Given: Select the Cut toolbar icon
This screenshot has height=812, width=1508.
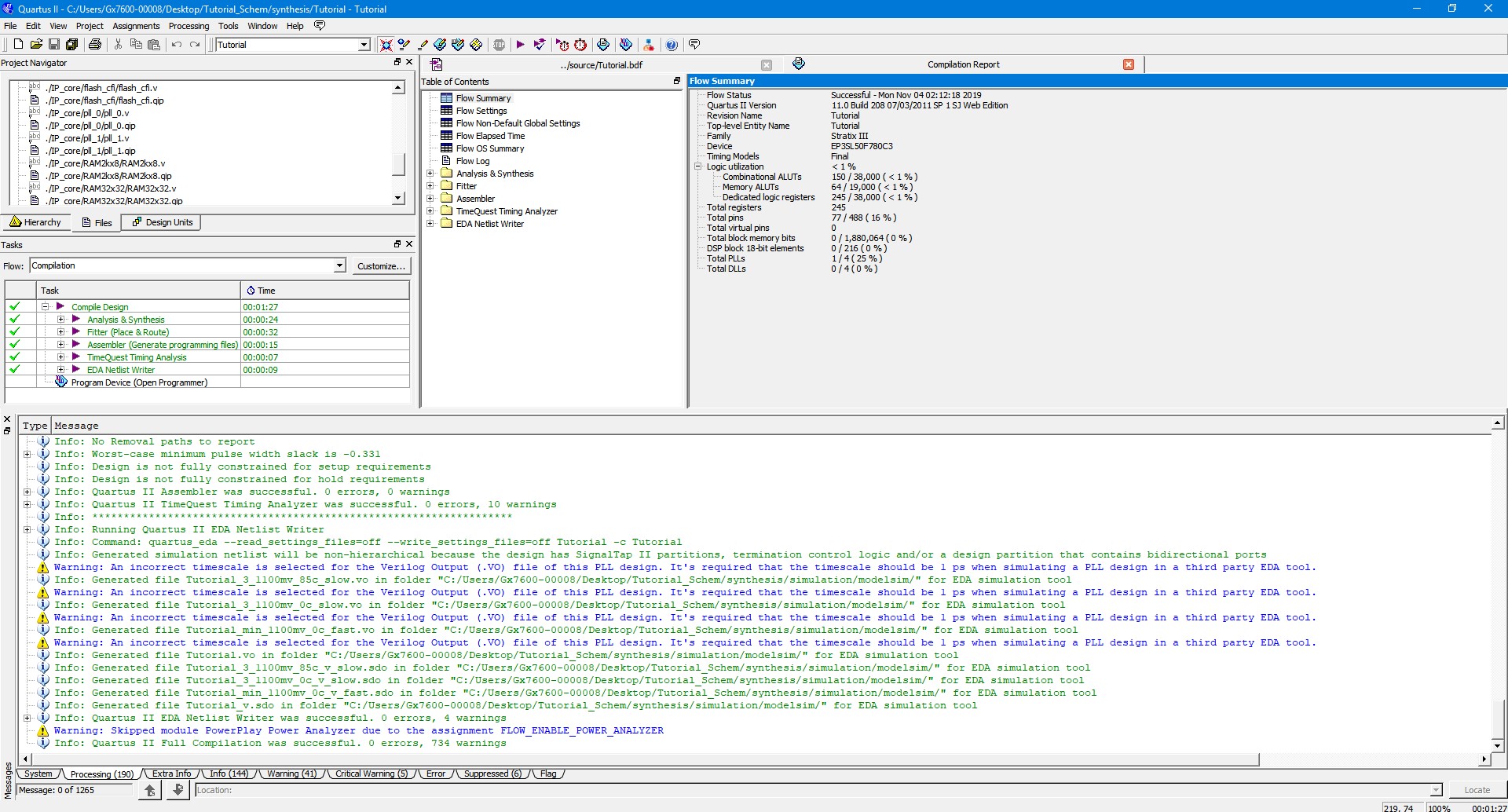Looking at the screenshot, I should [118, 45].
